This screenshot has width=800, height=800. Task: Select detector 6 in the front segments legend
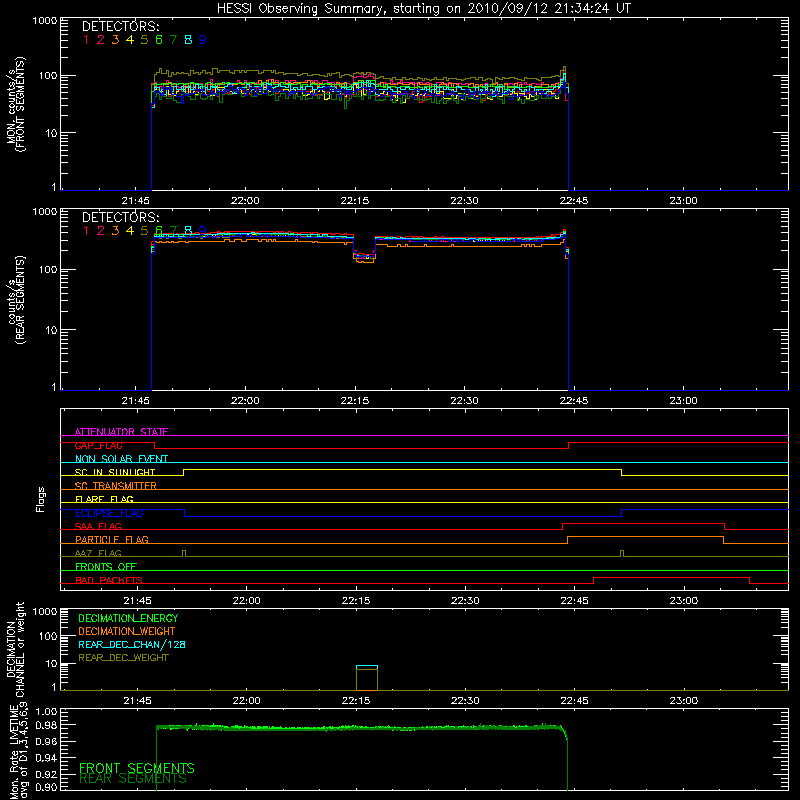pyautogui.click(x=159, y=40)
